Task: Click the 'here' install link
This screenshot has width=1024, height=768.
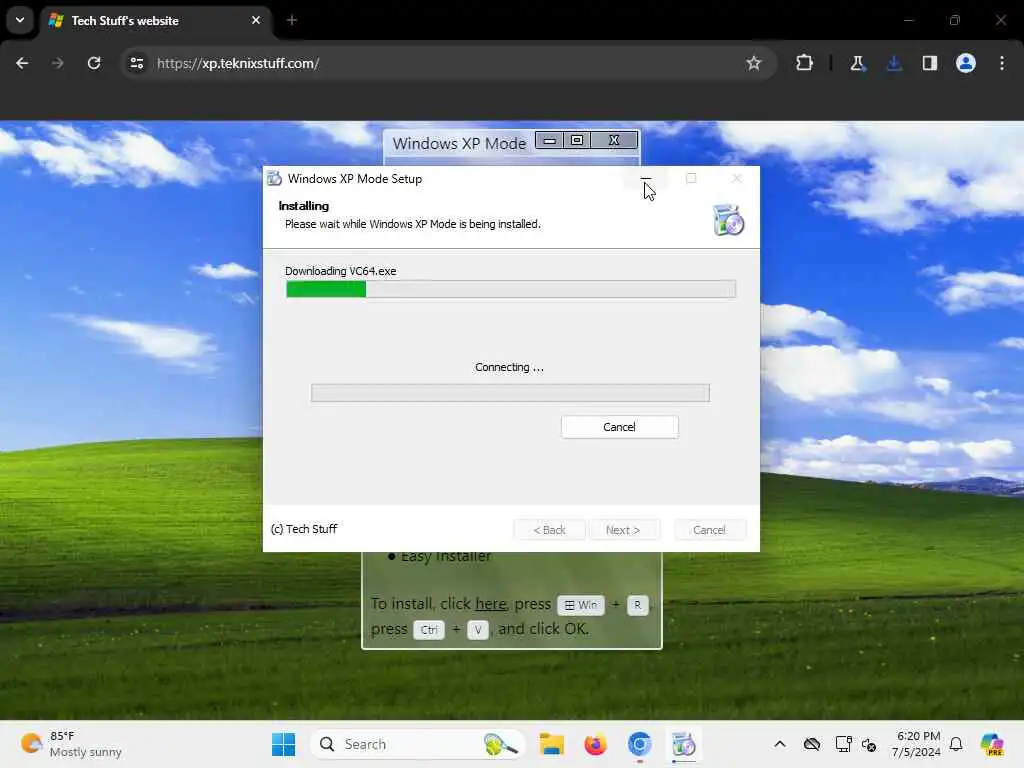Action: tap(490, 604)
